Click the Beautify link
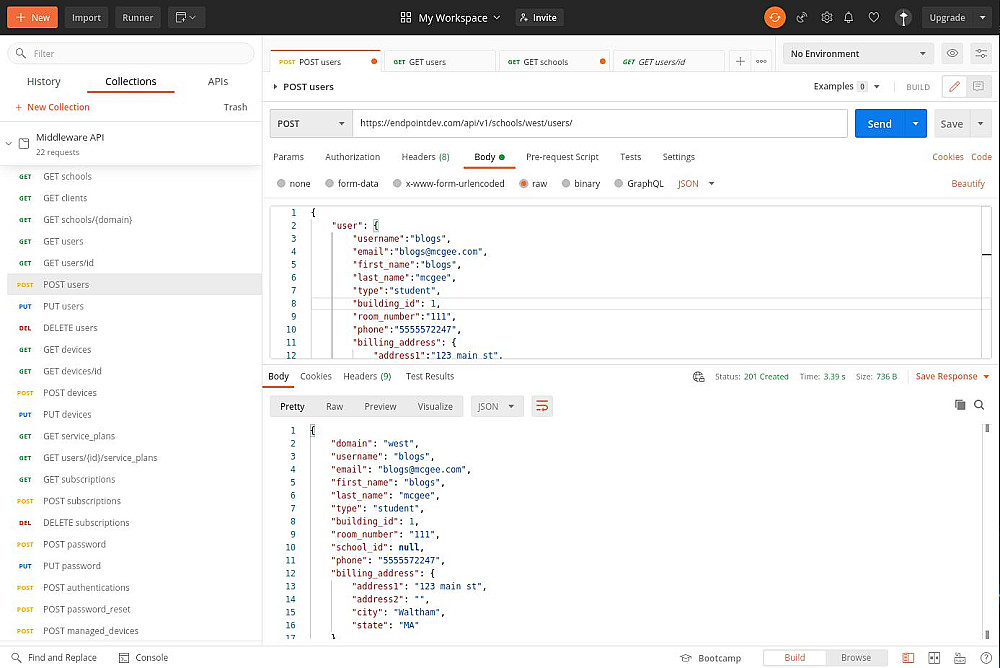The height and width of the screenshot is (668, 1000). tap(968, 184)
